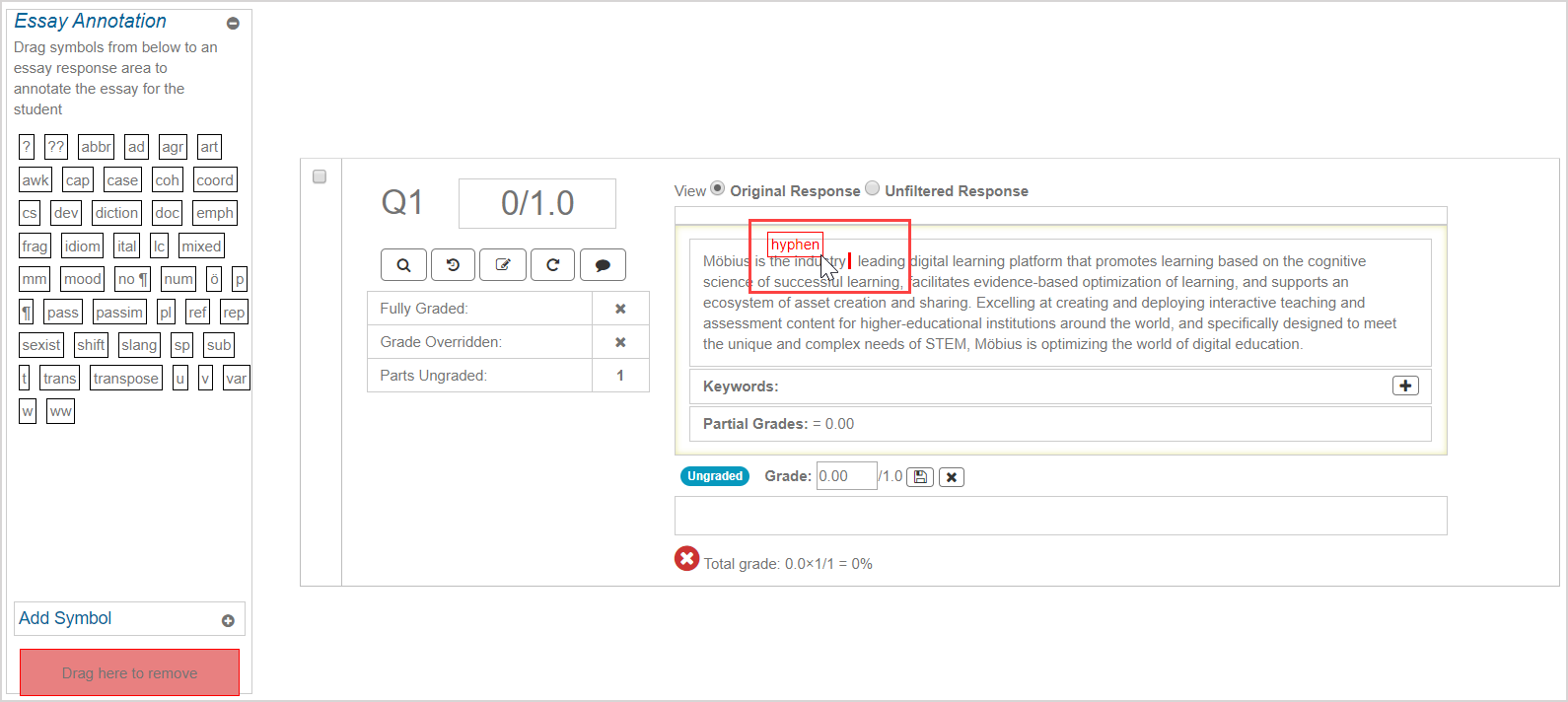This screenshot has width=1568, height=702.
Task: Click the clockwise refresh arrow icon
Action: pos(552,265)
